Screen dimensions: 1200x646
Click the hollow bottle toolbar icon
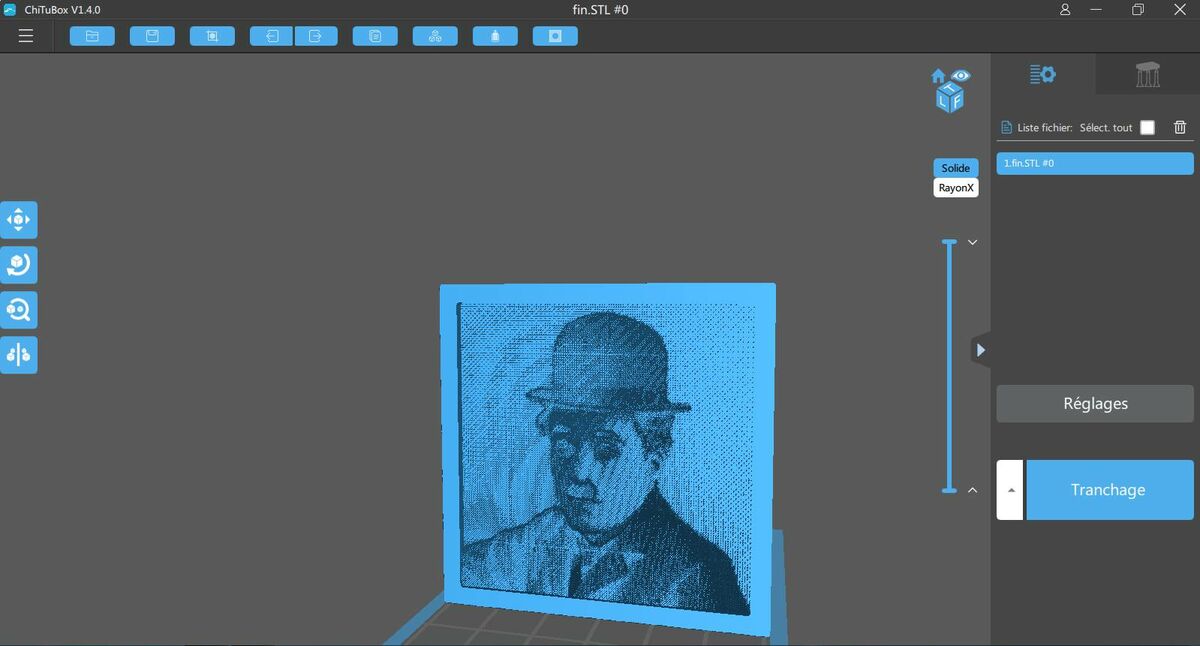tap(495, 36)
